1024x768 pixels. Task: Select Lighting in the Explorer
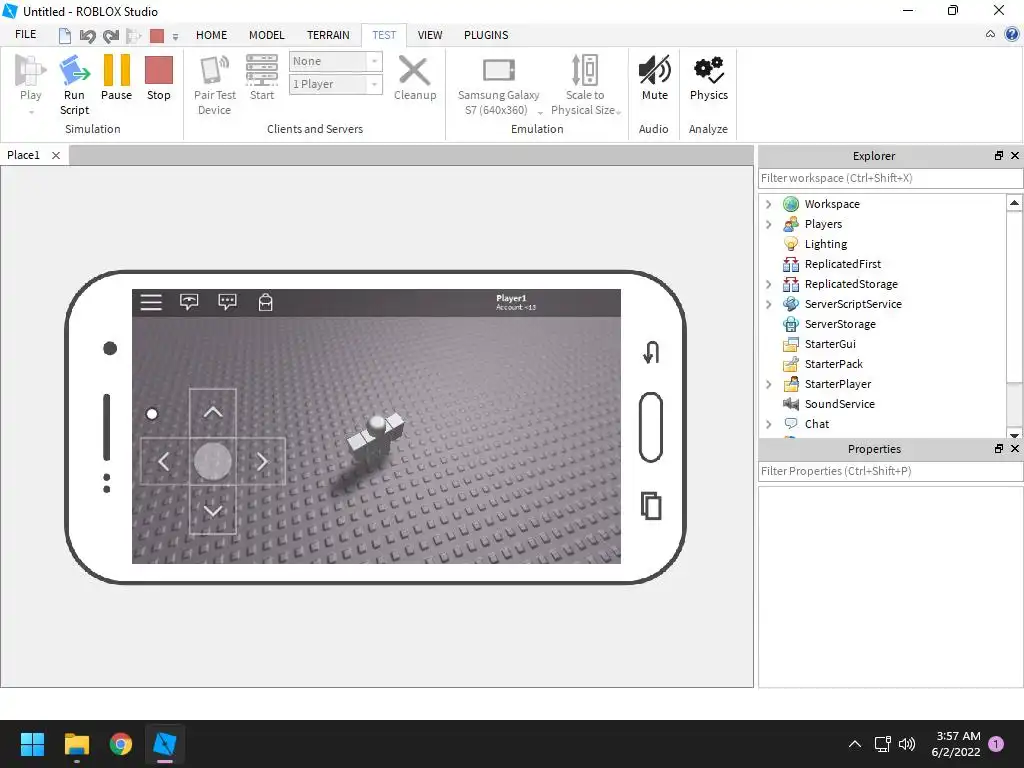tap(825, 244)
